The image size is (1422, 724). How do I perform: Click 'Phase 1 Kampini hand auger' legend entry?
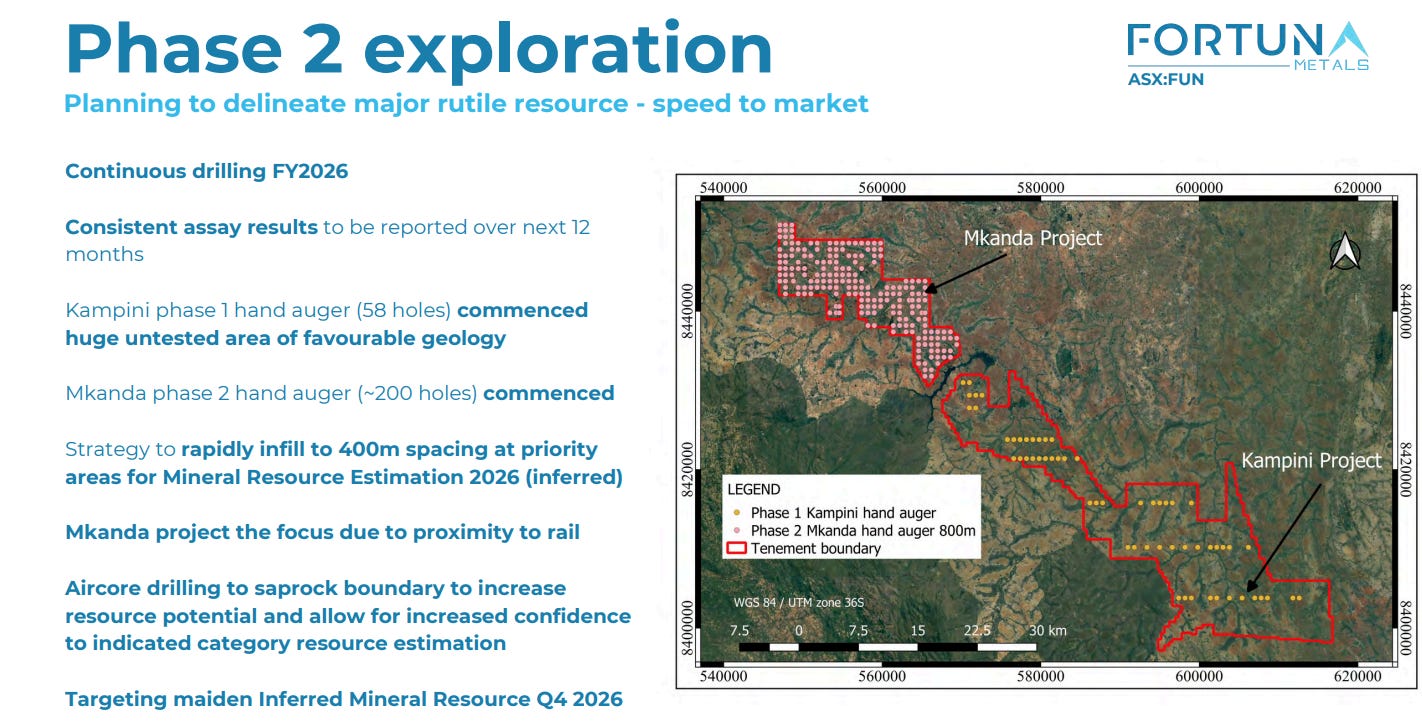tap(843, 513)
